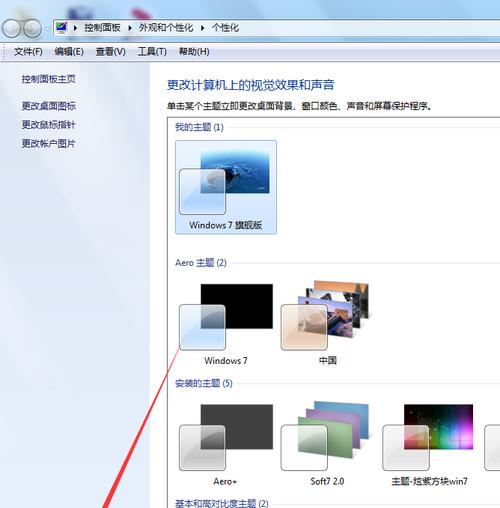Click the 基本和高对比度主题 (2) header
This screenshot has width=500, height=508.
(222, 503)
